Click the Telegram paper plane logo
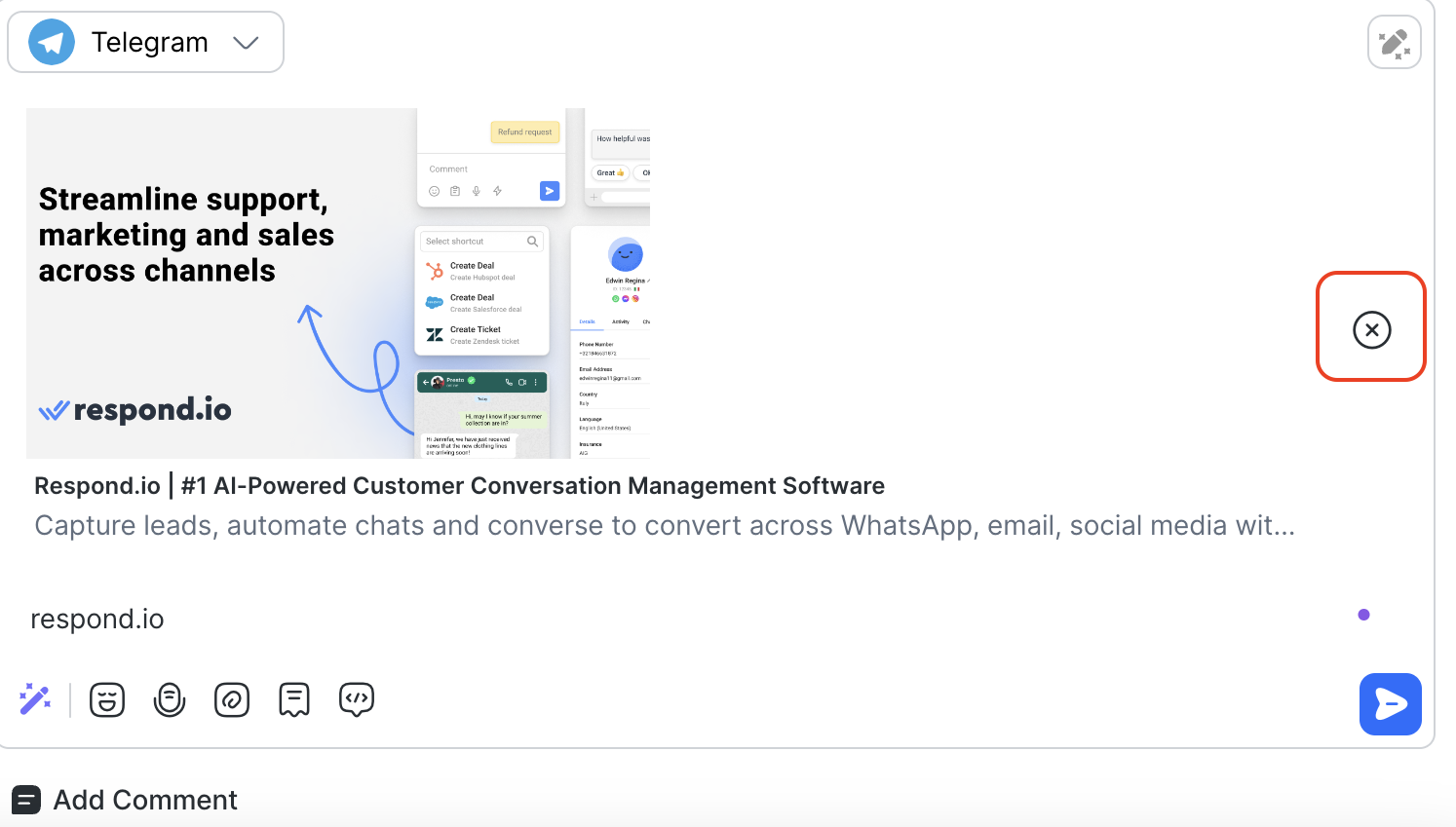The image size is (1456, 827). click(52, 43)
